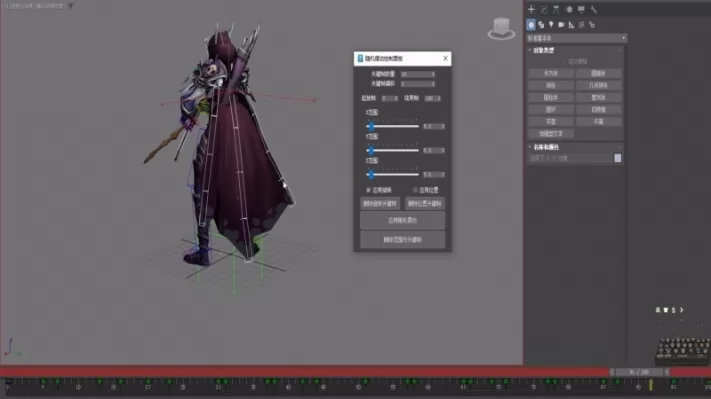
Task: Collapse the Name and Color rollout
Action: tap(545, 147)
